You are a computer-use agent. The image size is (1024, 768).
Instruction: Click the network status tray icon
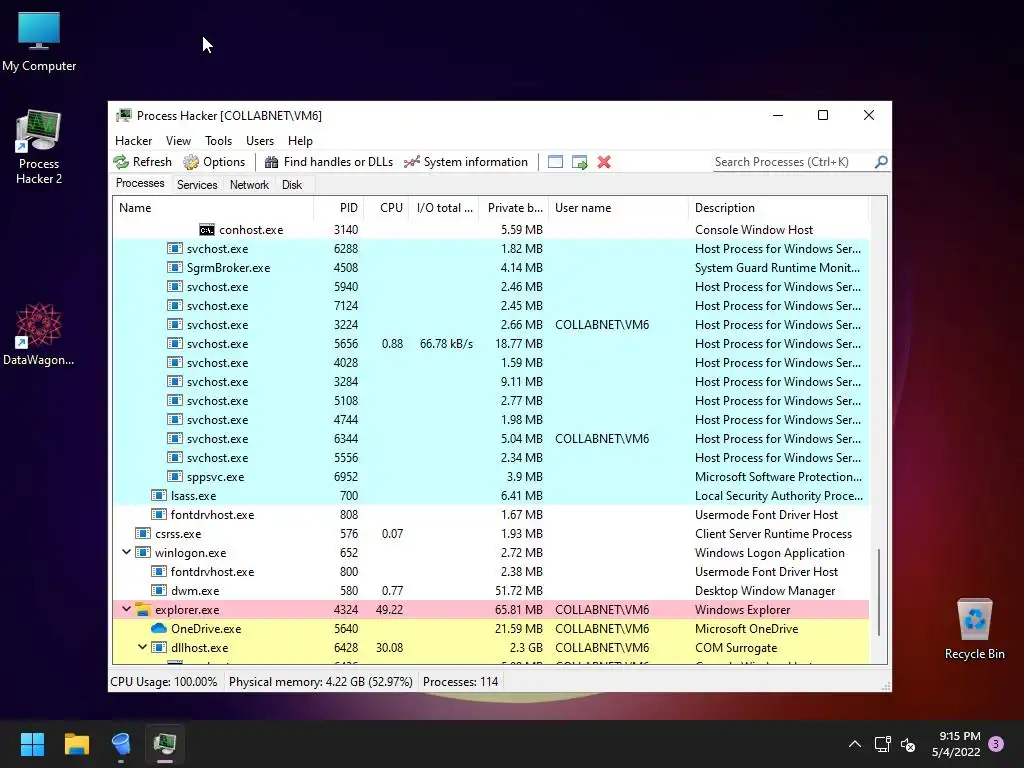click(x=882, y=744)
